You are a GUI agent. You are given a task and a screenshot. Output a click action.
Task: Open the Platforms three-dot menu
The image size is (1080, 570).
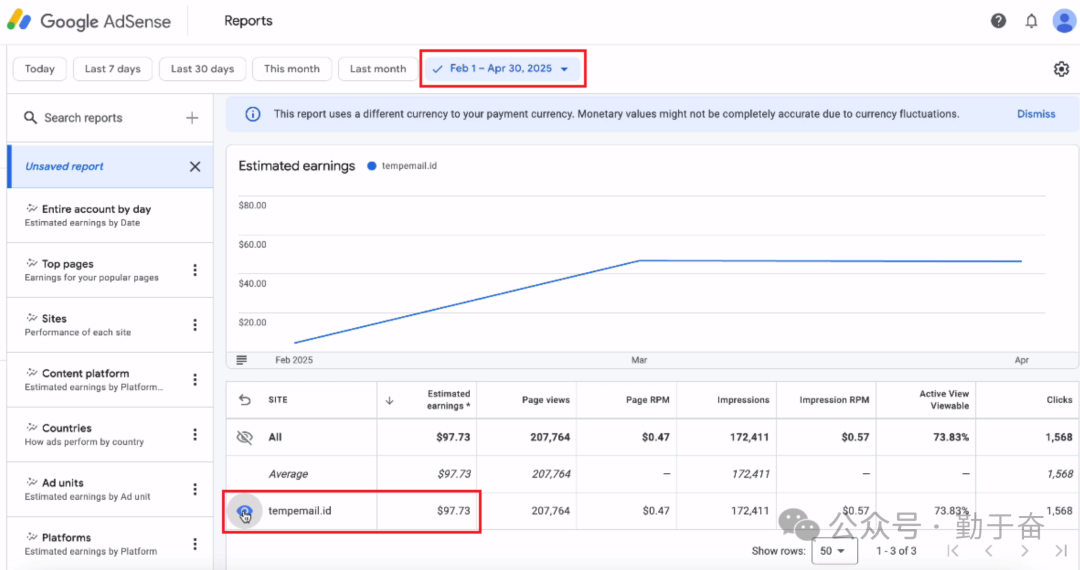[x=195, y=544]
